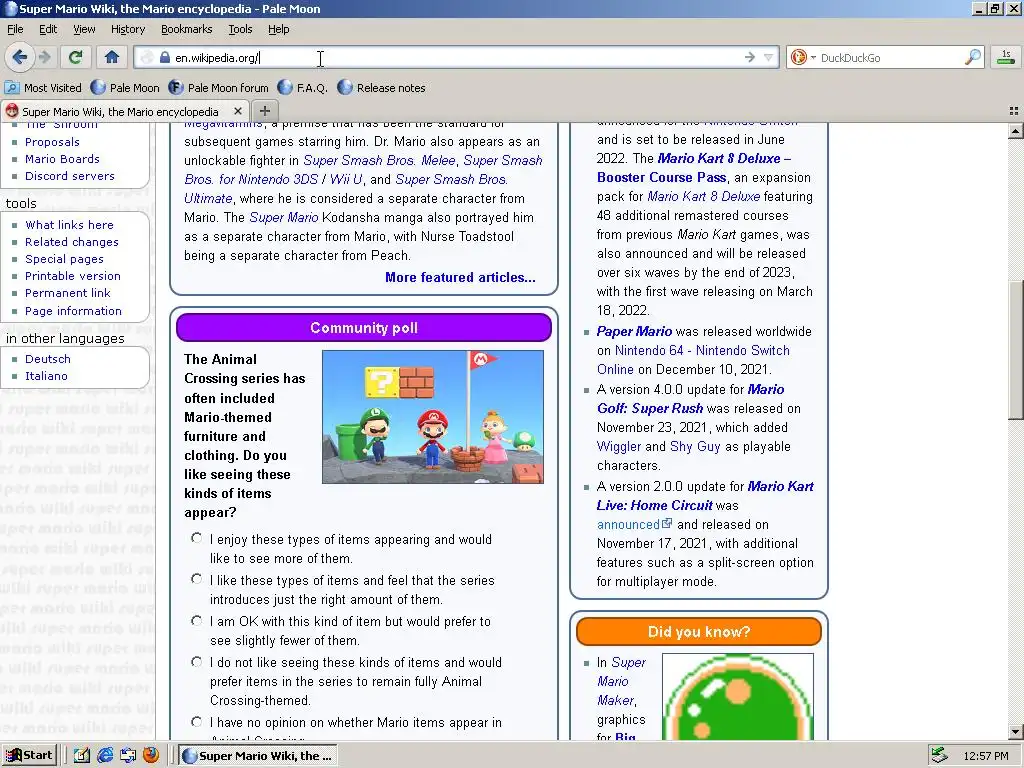This screenshot has height=768, width=1024.
Task: Open the 'Page information' sidebar link
Action: pos(73,311)
